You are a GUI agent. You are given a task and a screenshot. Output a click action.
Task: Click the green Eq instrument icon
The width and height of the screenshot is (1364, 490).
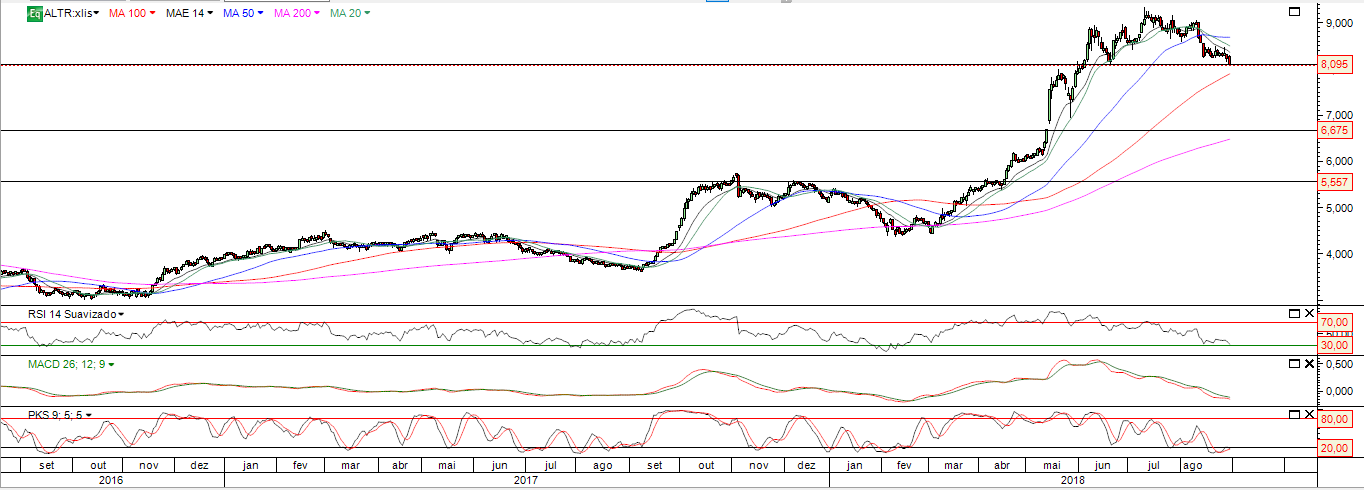tap(34, 14)
